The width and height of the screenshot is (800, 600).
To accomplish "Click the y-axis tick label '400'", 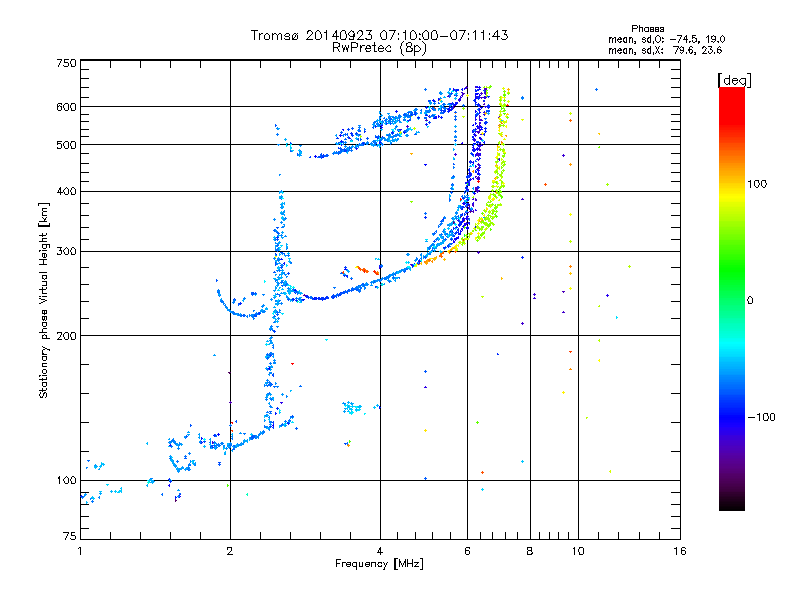I will click(x=67, y=191).
